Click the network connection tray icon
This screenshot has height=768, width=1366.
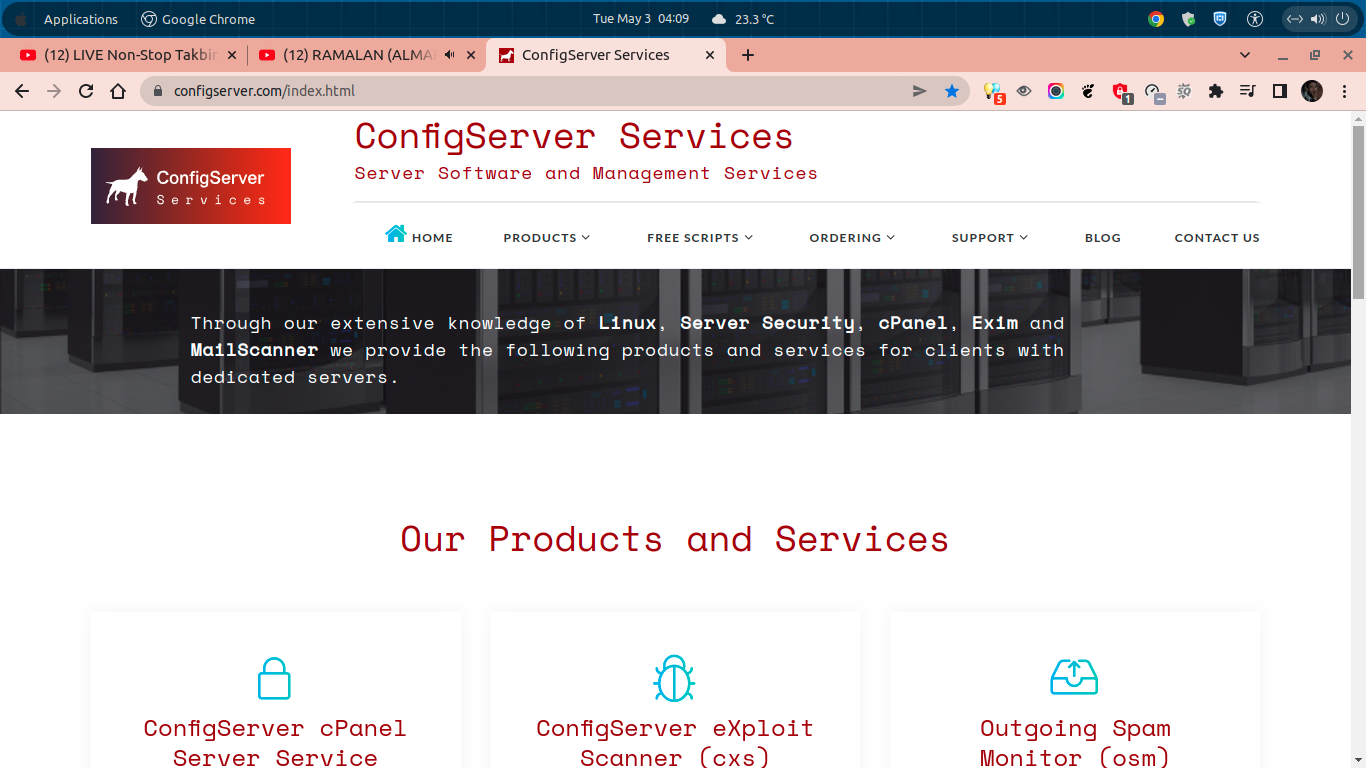click(1294, 19)
